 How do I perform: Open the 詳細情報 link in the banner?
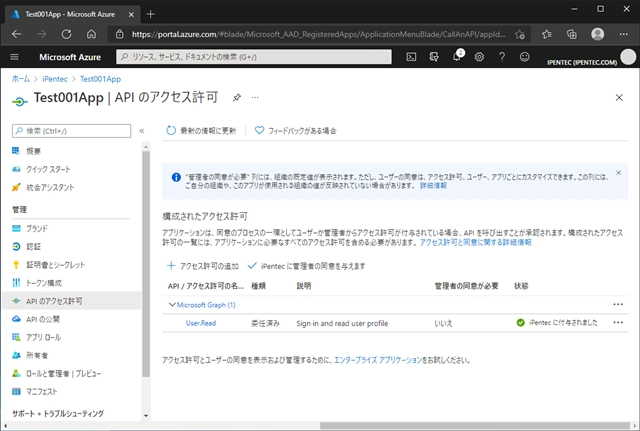tap(433, 185)
